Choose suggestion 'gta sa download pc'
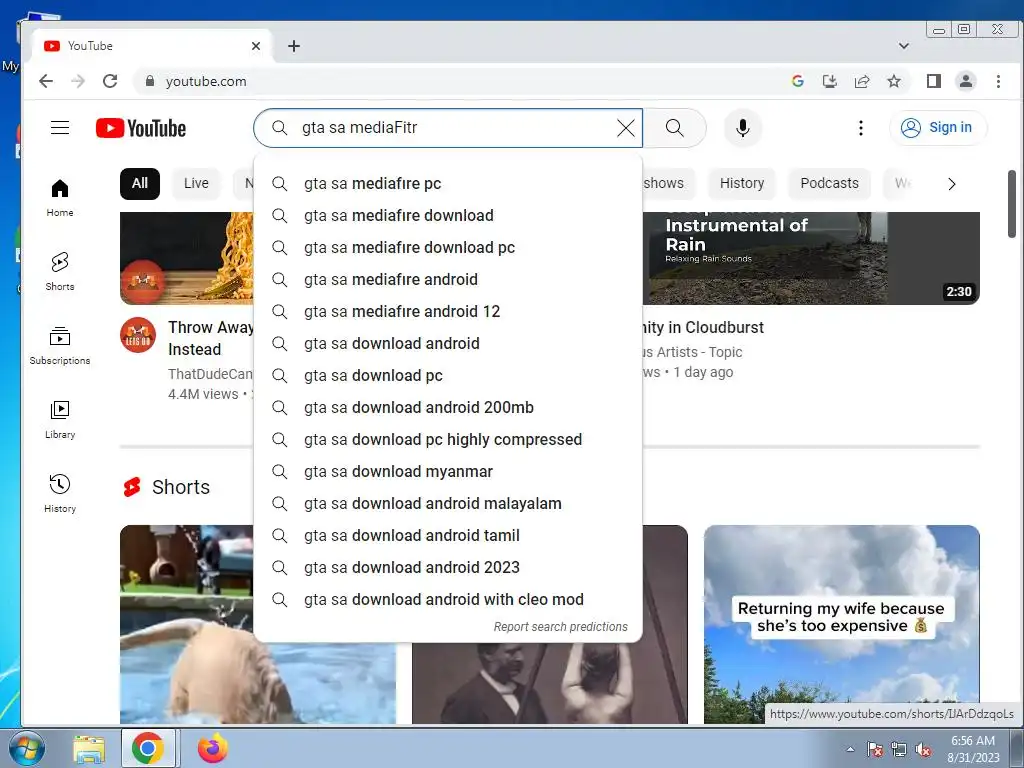 (x=448, y=376)
